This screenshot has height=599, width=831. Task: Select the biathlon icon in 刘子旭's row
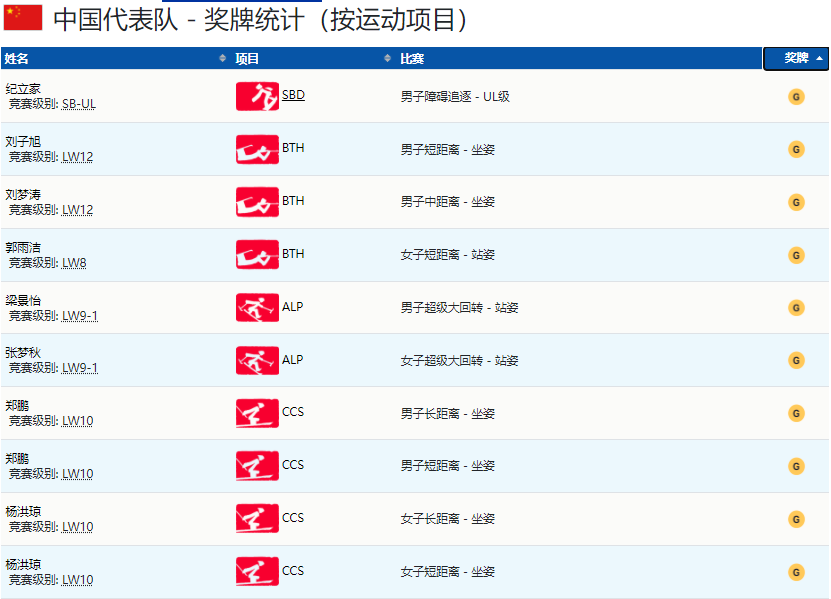point(257,148)
